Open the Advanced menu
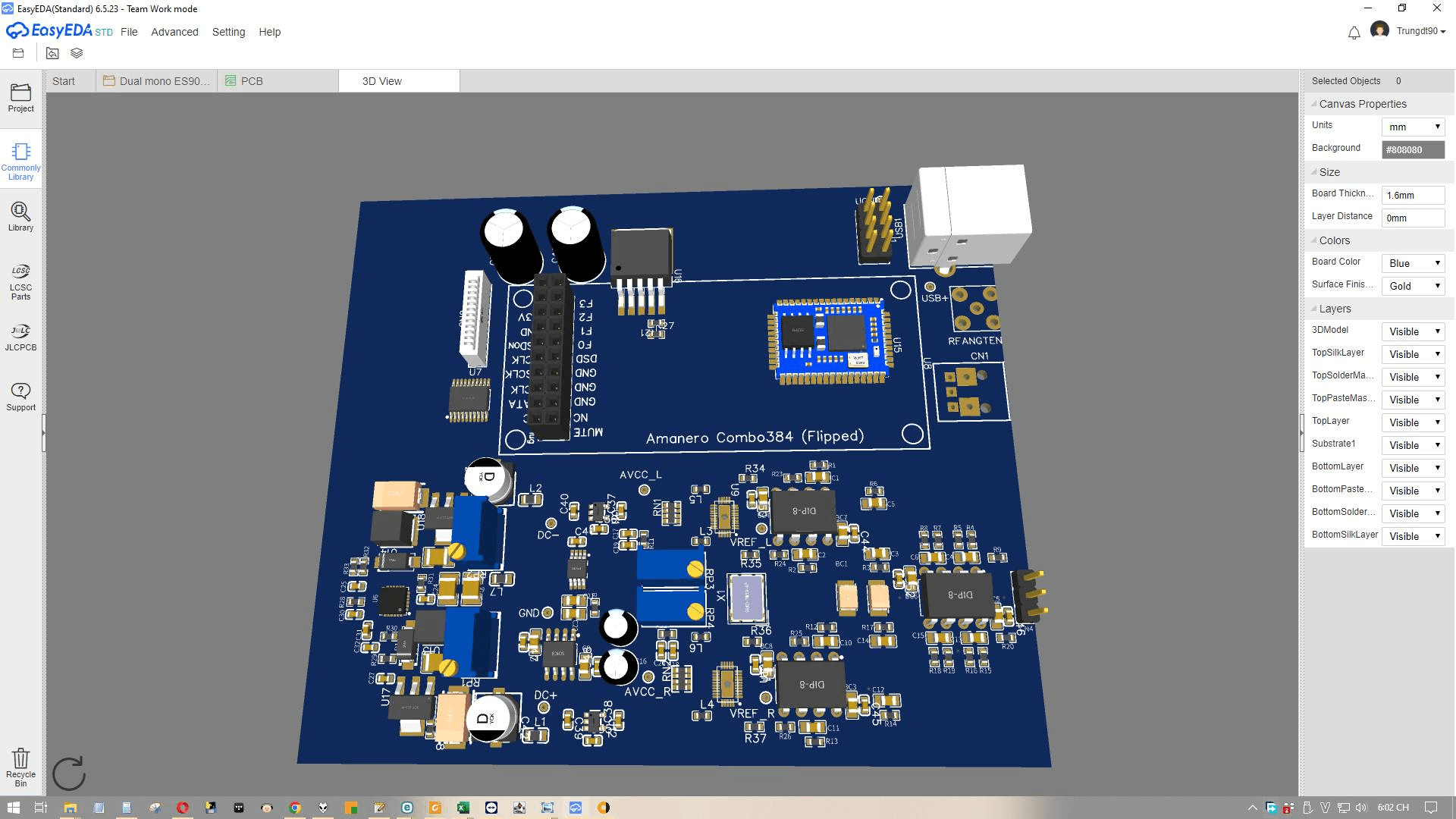The image size is (1456, 819). 174,32
